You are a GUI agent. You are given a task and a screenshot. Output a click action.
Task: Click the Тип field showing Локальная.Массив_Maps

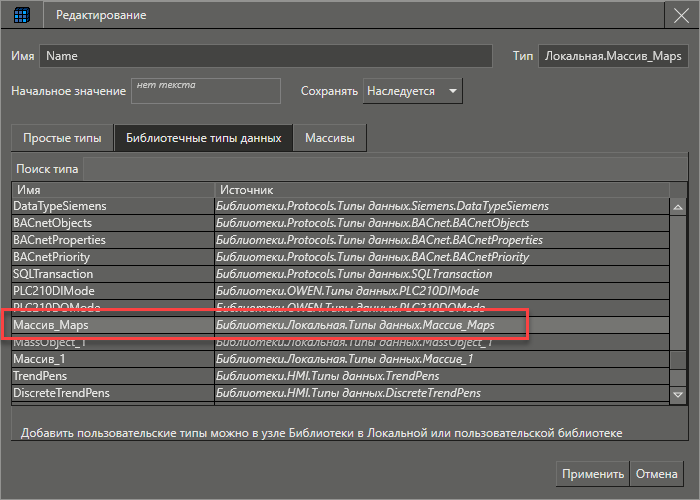point(614,56)
